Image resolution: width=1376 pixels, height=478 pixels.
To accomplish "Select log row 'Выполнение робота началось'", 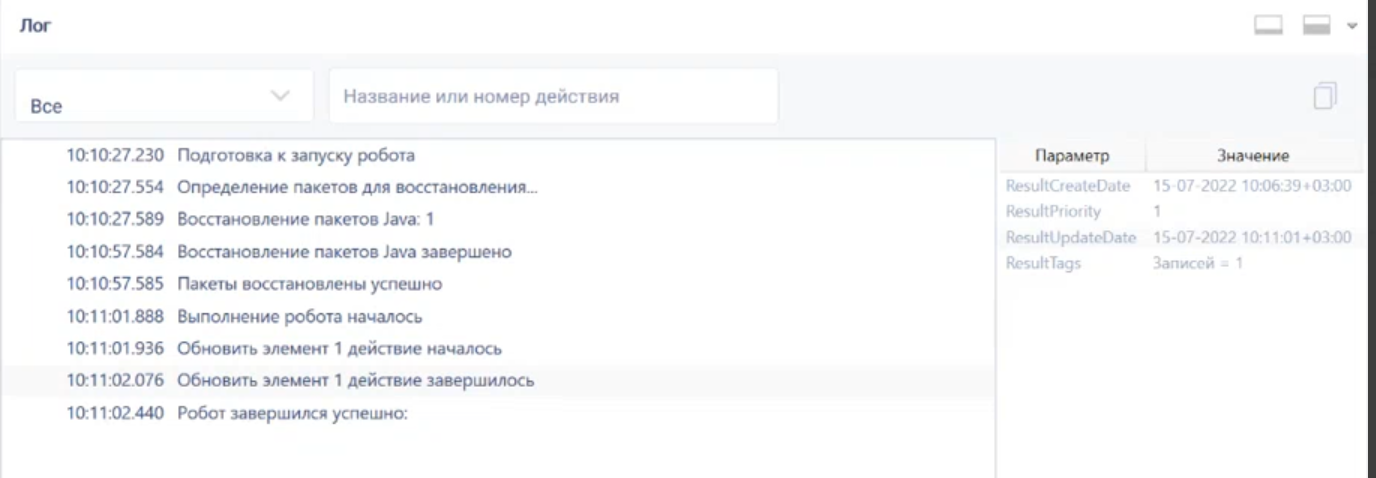I will pyautogui.click(x=498, y=317).
